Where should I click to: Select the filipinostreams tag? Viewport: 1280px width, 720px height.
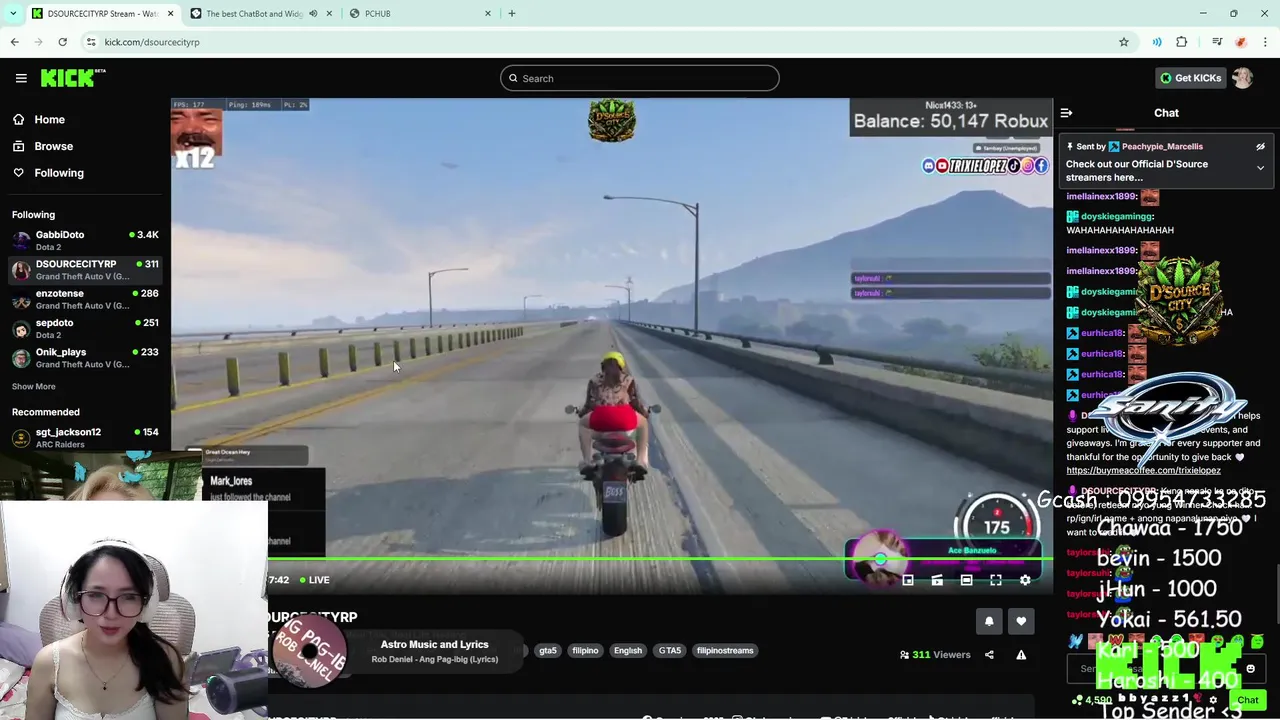725,651
